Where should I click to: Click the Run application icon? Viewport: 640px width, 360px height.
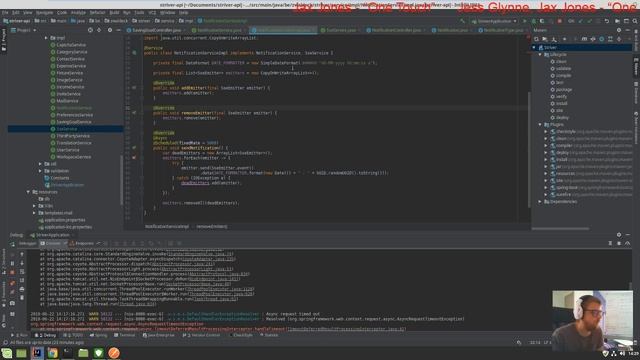click(525, 21)
